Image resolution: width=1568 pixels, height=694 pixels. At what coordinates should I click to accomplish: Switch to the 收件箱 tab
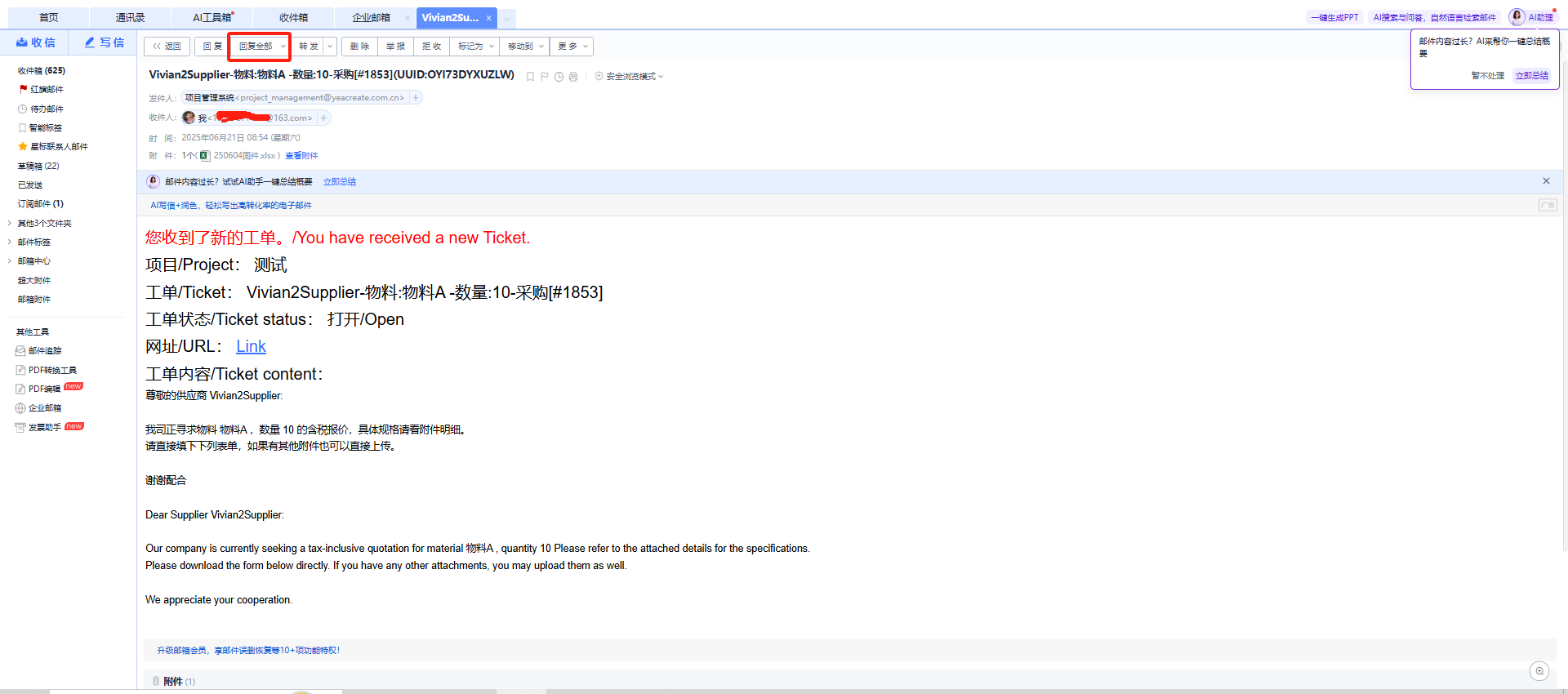293,17
